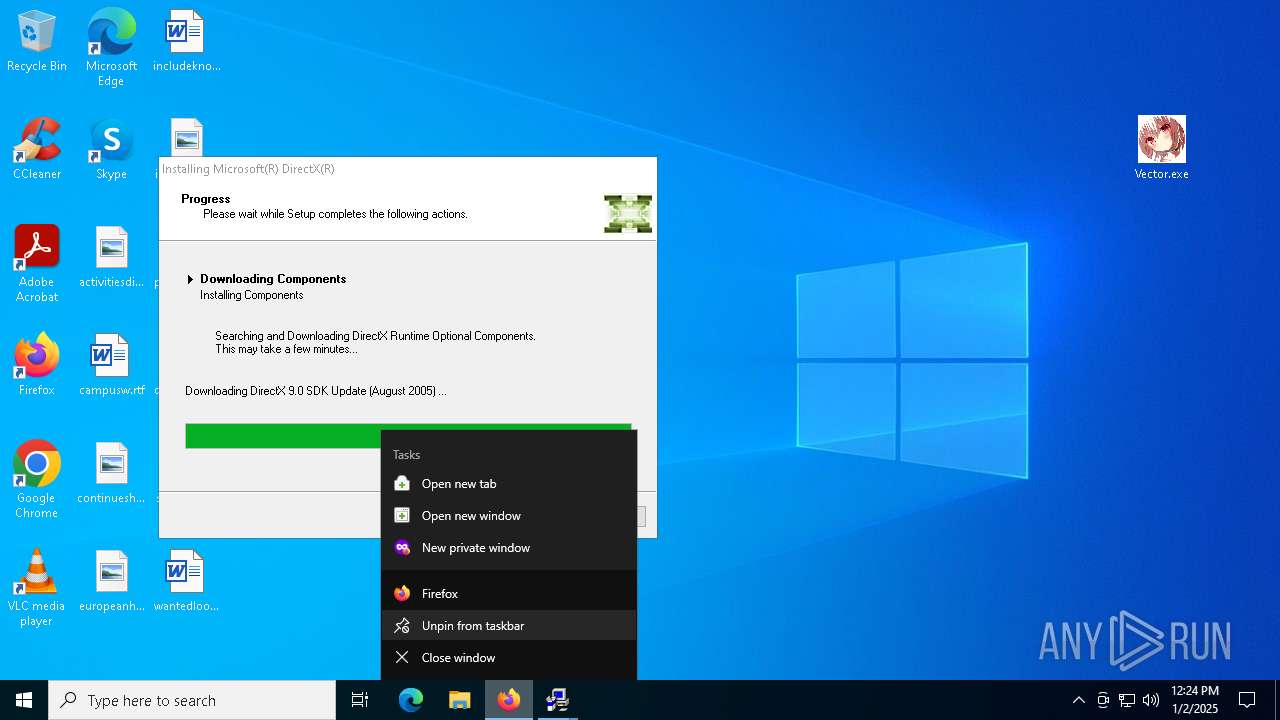Open File Explorer from the taskbar
Screen dimensions: 1280x720
click(460, 700)
